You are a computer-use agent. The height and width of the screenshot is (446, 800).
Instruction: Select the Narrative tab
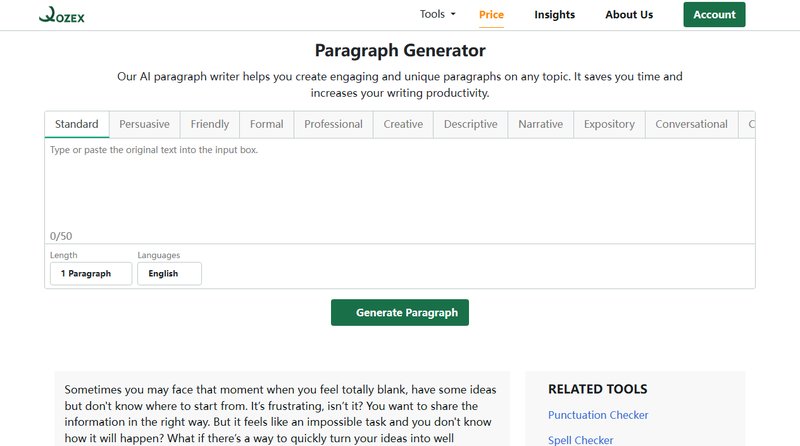540,124
